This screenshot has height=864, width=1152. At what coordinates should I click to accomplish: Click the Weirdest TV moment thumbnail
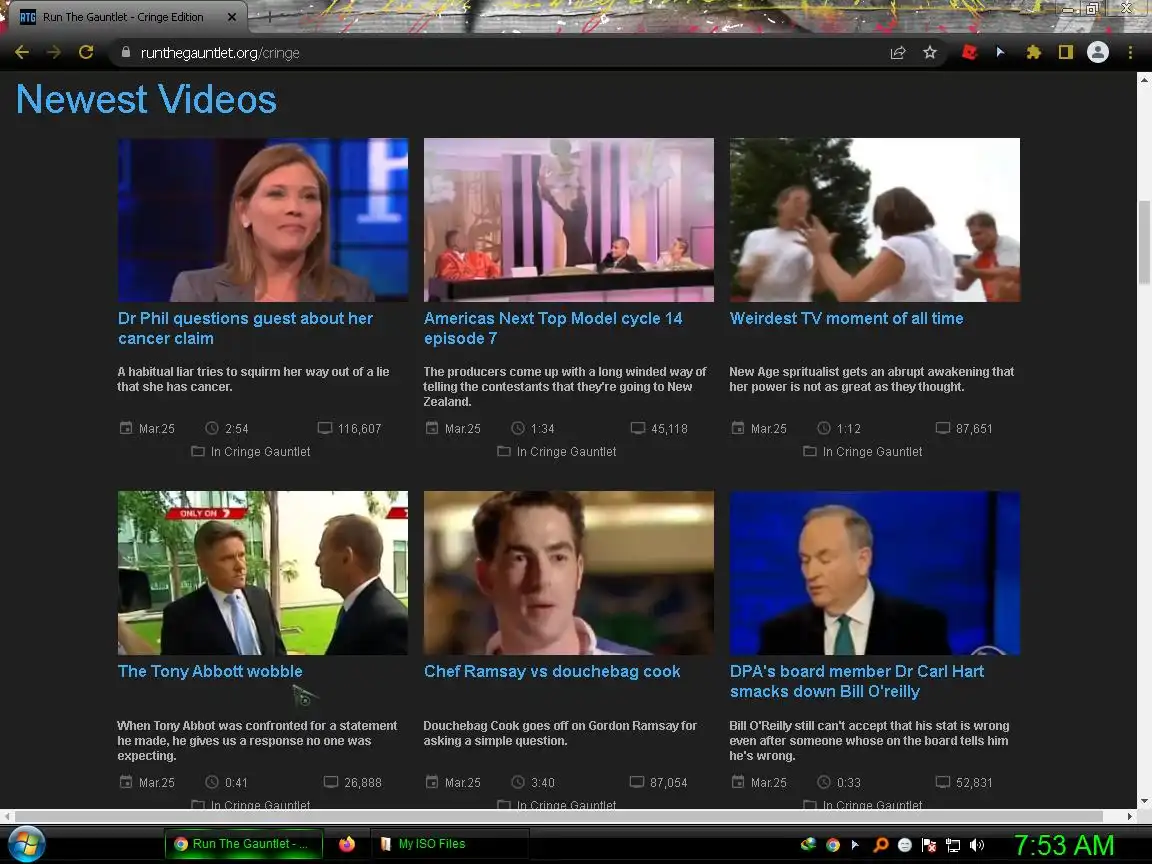tap(874, 220)
